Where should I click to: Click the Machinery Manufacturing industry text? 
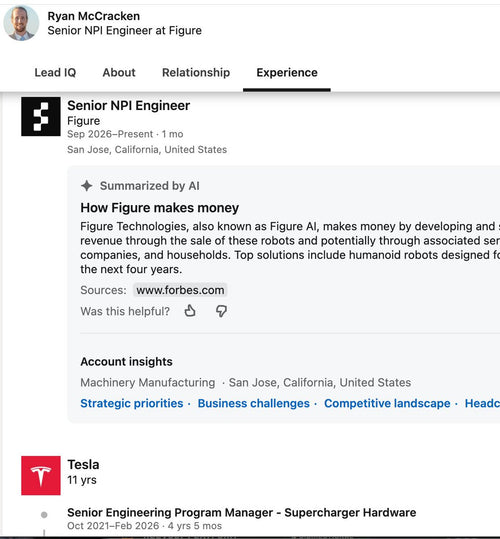pos(148,383)
